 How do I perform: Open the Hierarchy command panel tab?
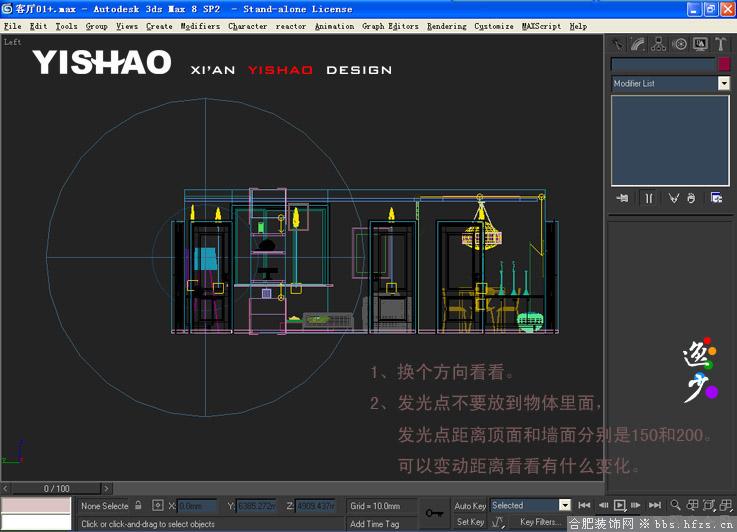pos(659,45)
